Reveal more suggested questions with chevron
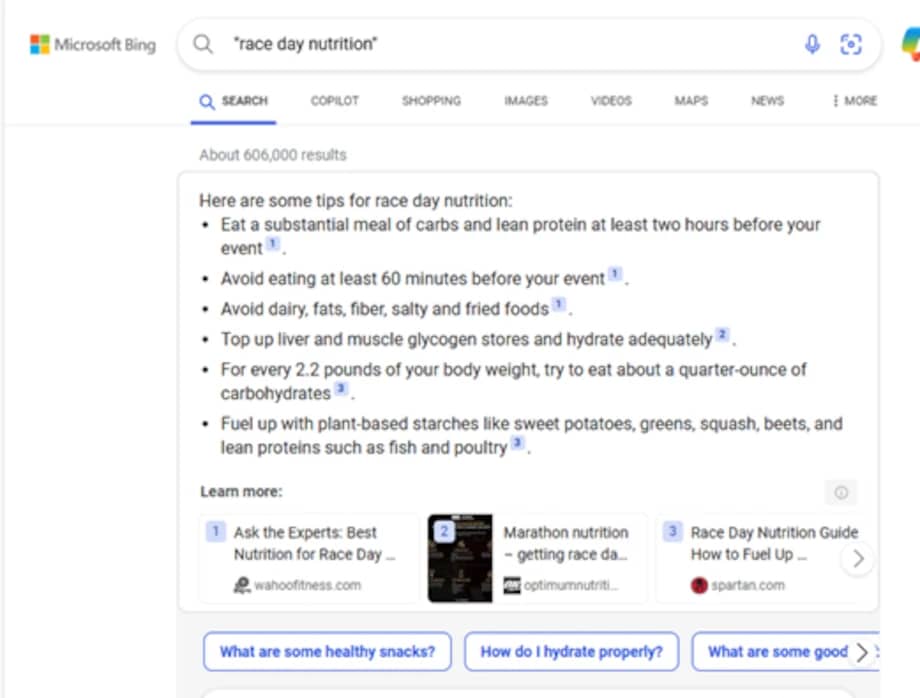920x698 pixels. pos(861,652)
